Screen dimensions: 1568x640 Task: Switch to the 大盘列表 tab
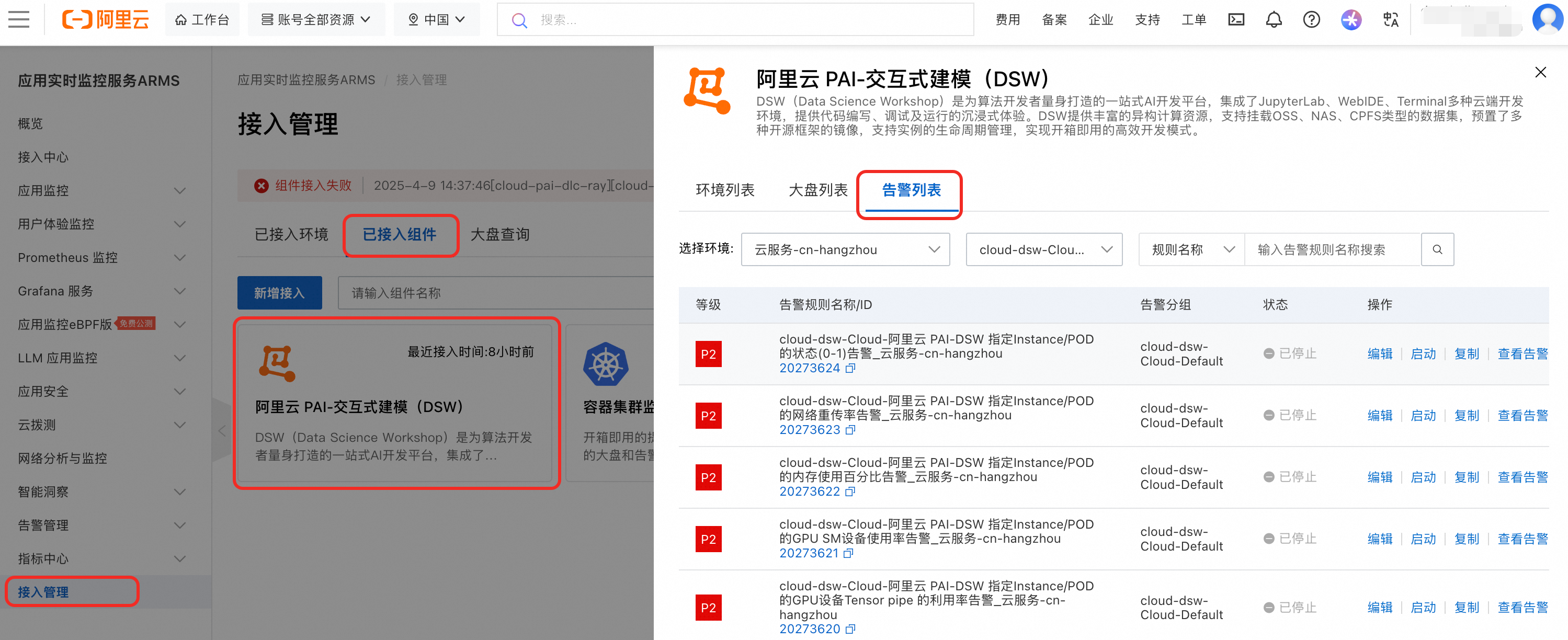[x=817, y=190]
